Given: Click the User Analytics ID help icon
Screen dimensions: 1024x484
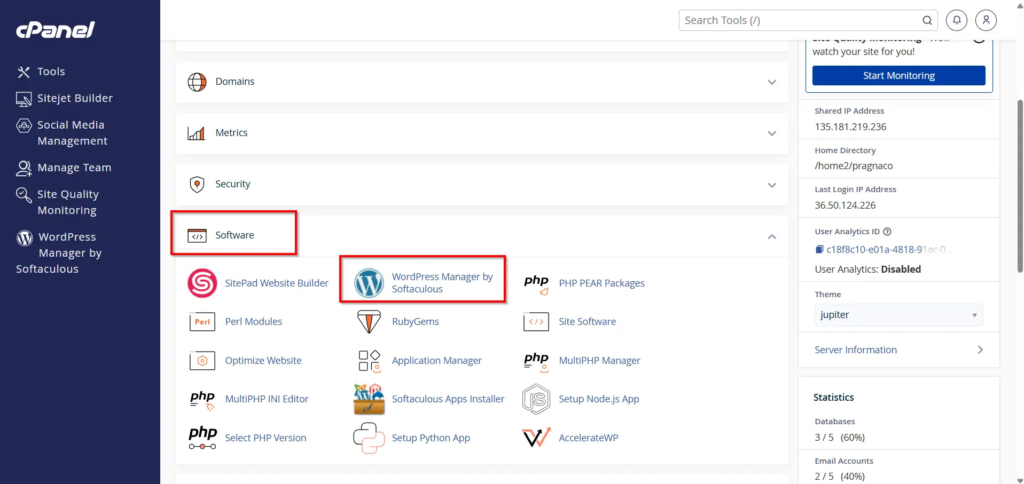Looking at the screenshot, I should pyautogui.click(x=887, y=231).
